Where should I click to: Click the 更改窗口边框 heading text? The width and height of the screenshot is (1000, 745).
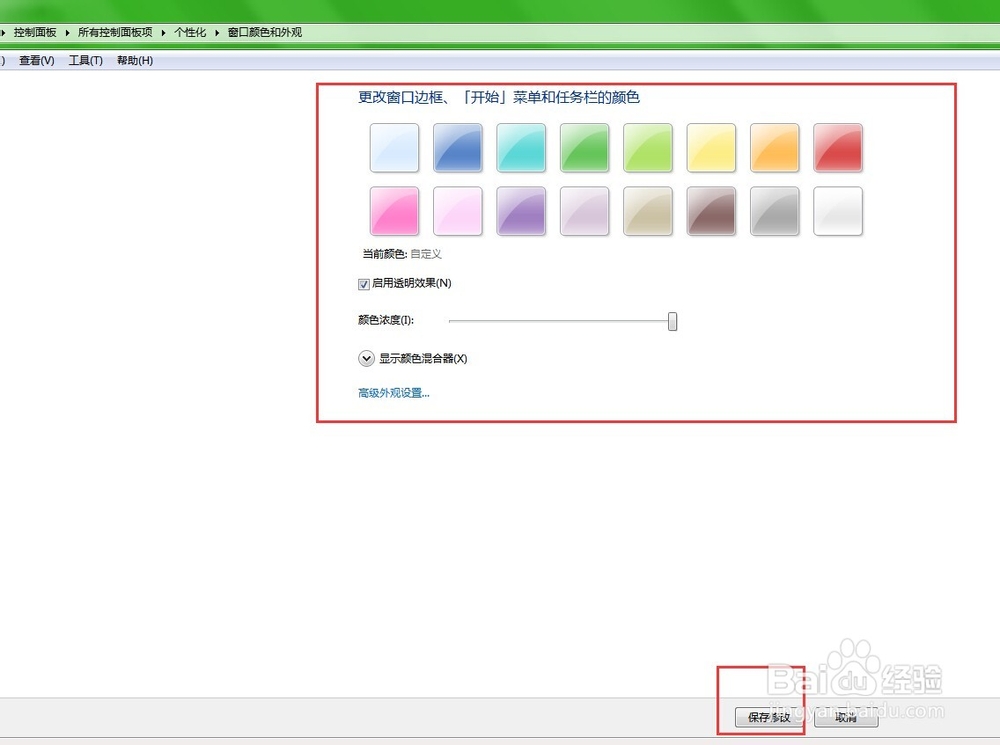pos(498,97)
